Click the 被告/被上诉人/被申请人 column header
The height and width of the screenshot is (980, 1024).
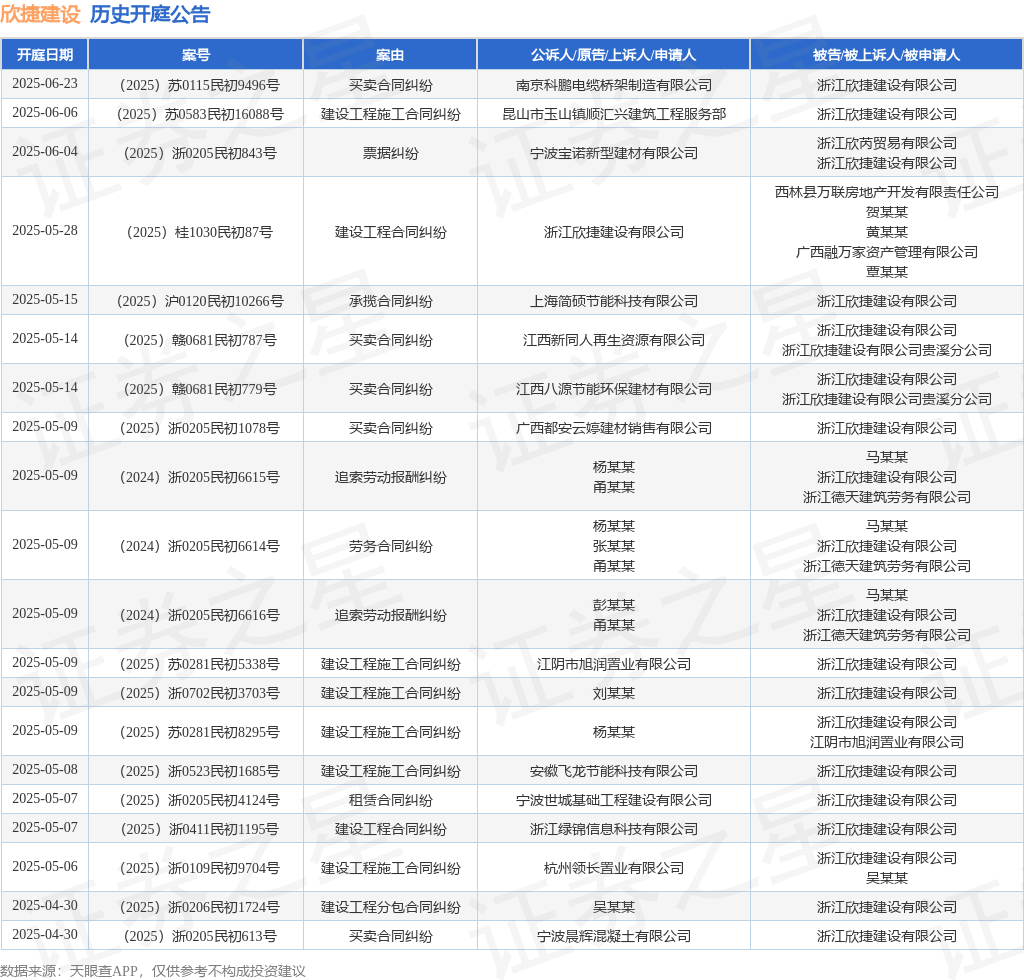[x=886, y=55]
